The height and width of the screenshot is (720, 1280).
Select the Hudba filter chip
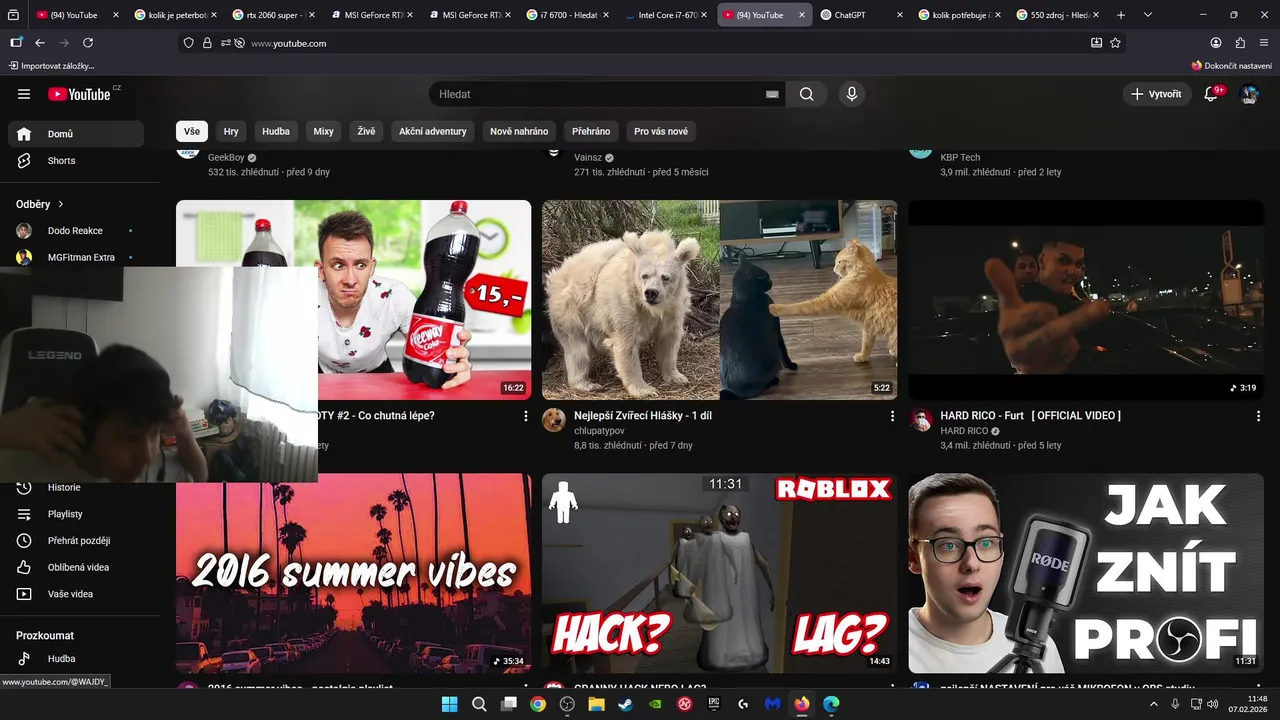tap(276, 131)
